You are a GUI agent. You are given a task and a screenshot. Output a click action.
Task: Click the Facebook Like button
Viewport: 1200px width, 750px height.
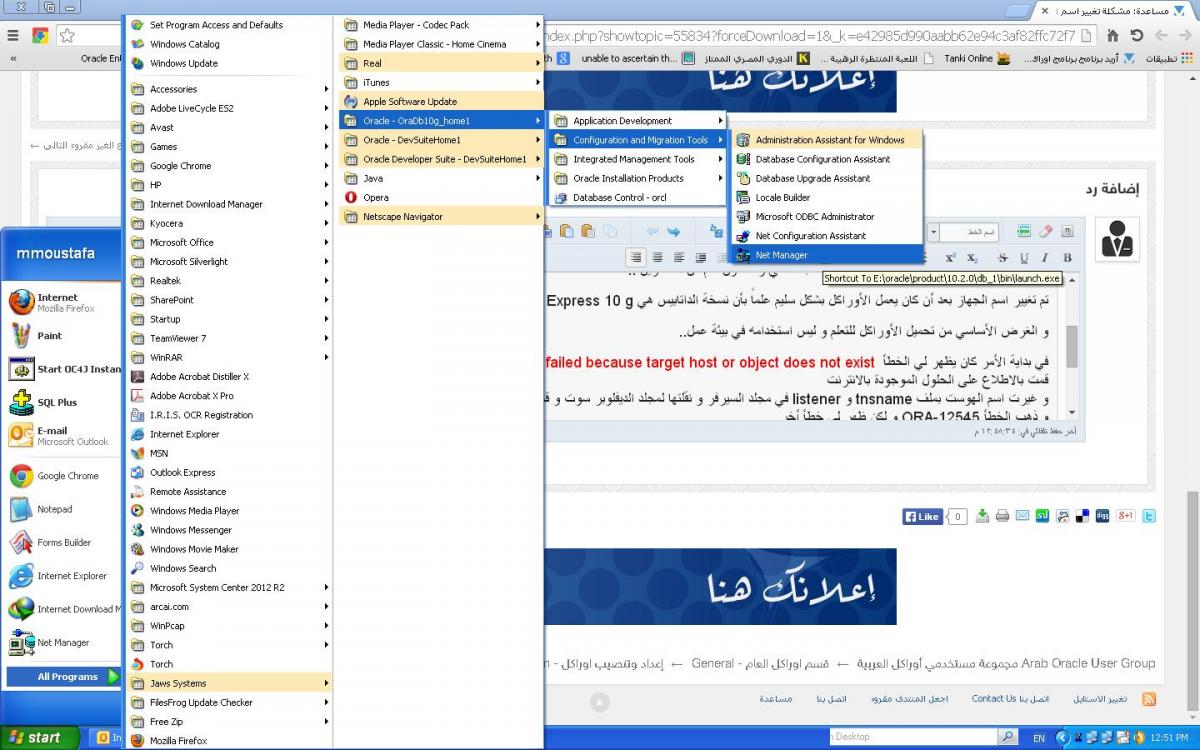(923, 517)
